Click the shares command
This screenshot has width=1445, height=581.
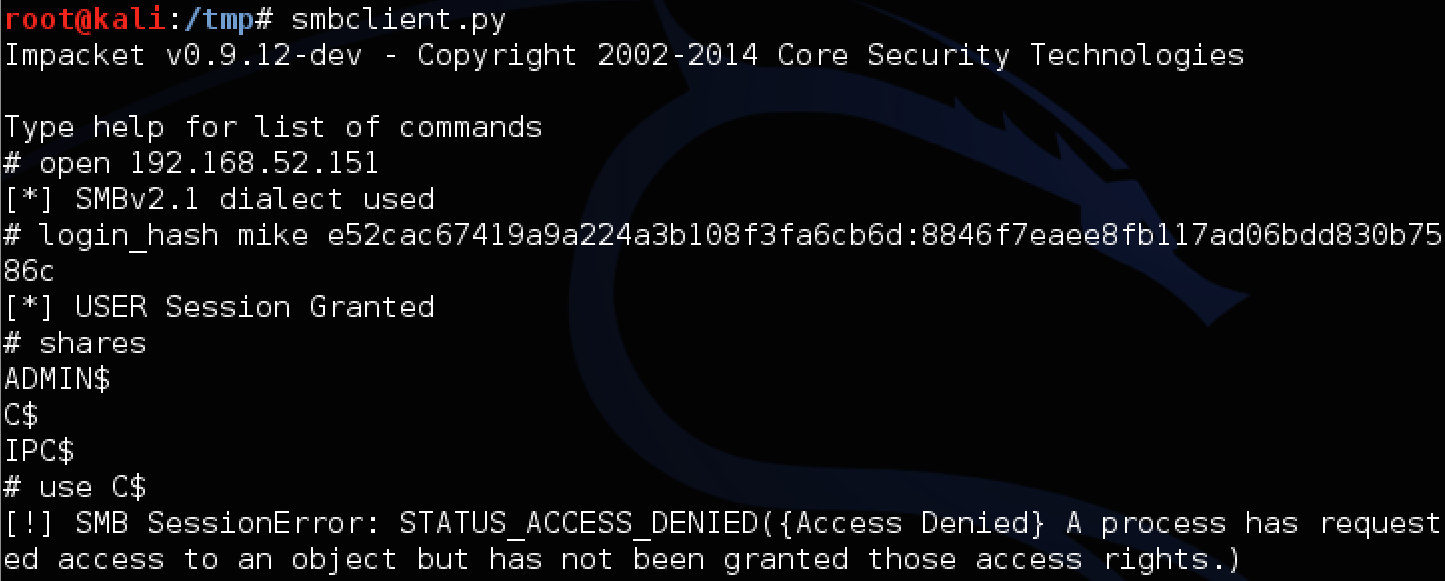tap(92, 343)
